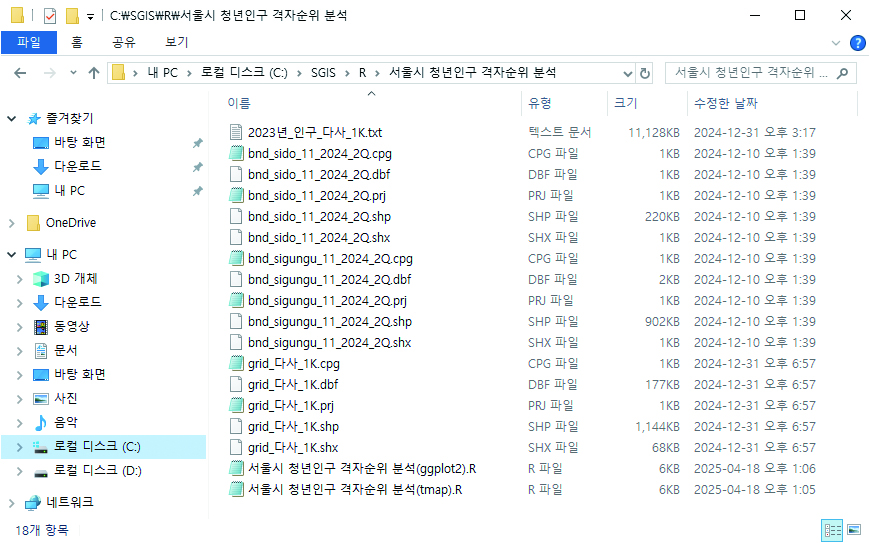The image size is (870, 543).
Task: Sort files by 수정한 날짜 column
Action: pos(725,103)
